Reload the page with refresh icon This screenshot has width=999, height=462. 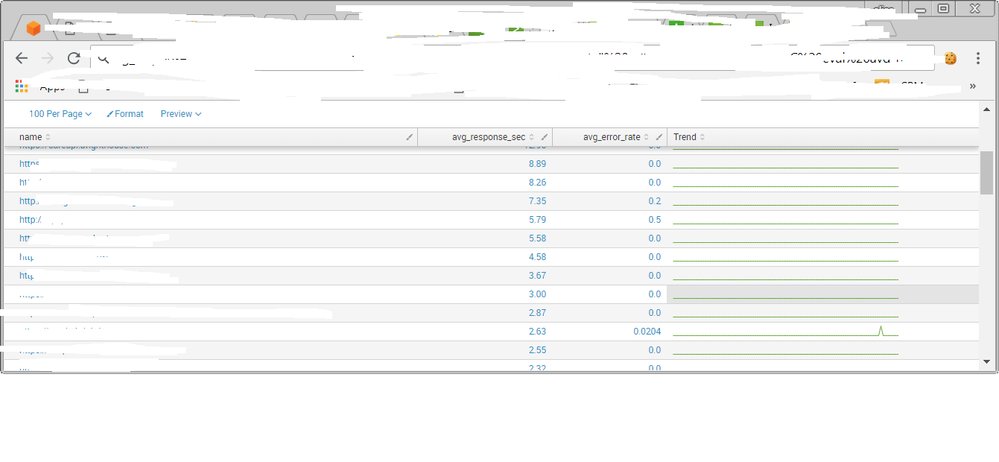pyautogui.click(x=73, y=59)
